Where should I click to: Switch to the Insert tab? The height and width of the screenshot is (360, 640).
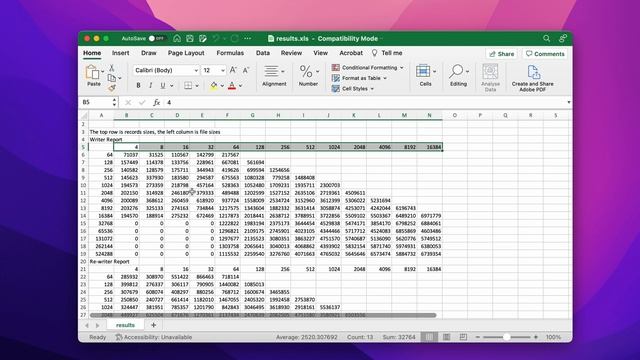tap(120, 53)
